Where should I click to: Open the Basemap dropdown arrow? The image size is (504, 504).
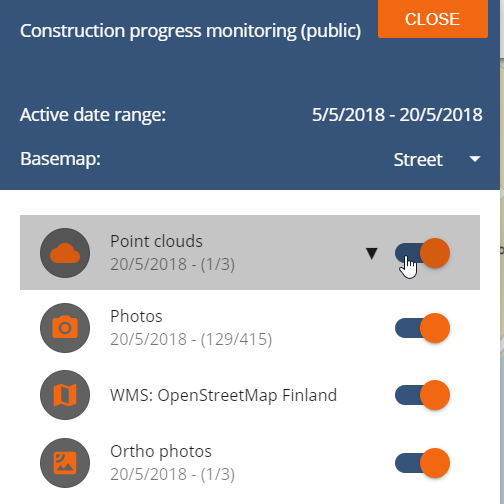(x=475, y=159)
